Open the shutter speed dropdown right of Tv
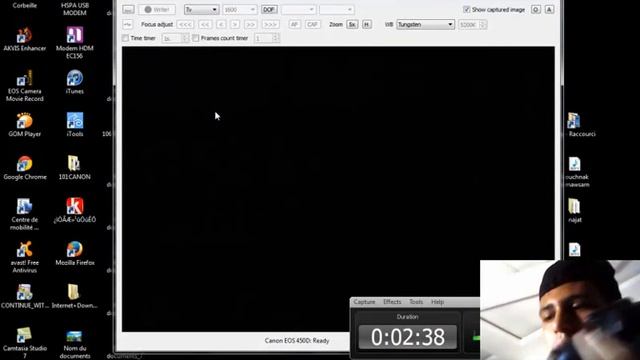Screen dimensions: 640x360 [x=240, y=9]
